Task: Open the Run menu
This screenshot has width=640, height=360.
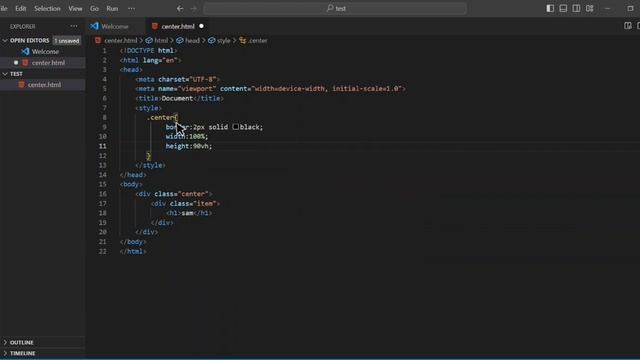Action: (112, 8)
